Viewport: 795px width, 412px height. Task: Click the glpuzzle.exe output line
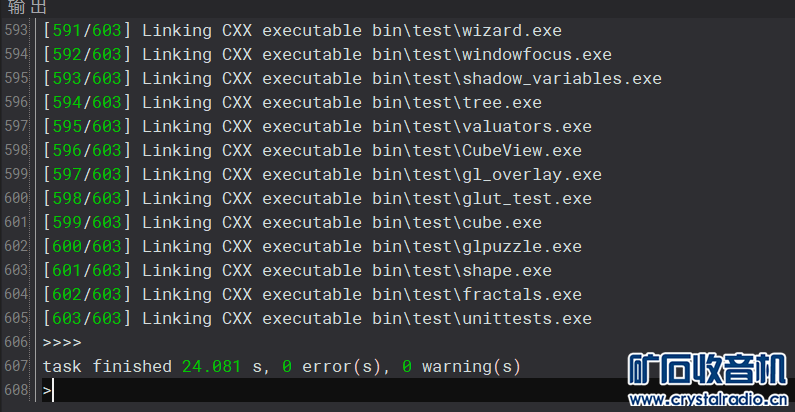[x=311, y=247]
